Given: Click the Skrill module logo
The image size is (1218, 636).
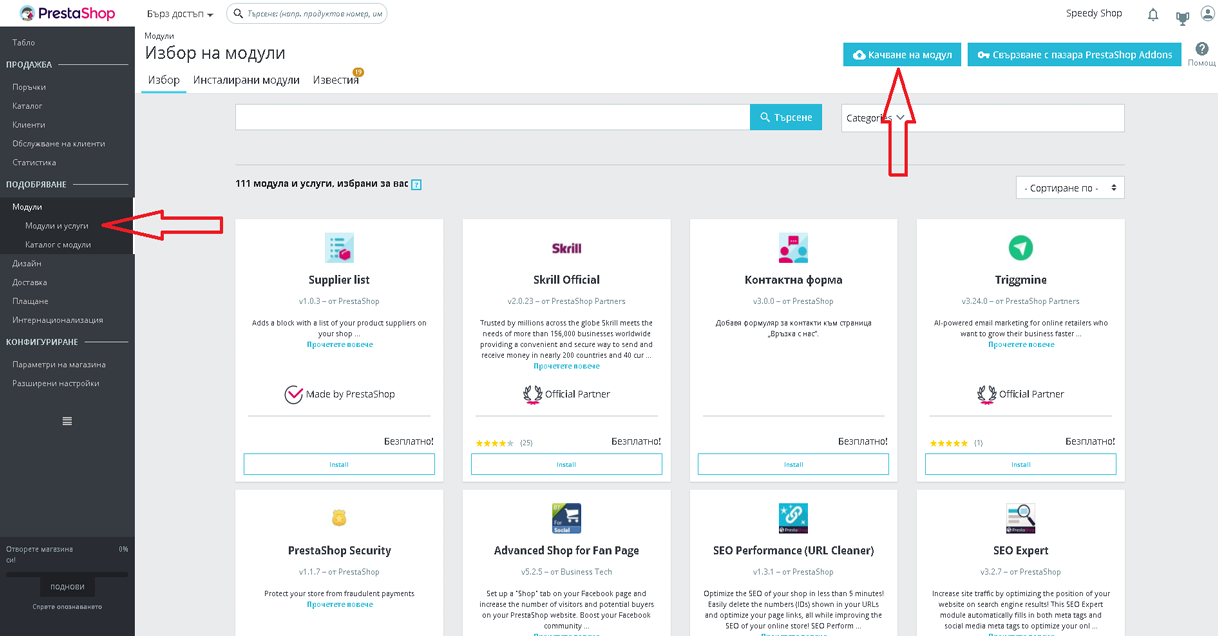Looking at the screenshot, I should pos(566,247).
